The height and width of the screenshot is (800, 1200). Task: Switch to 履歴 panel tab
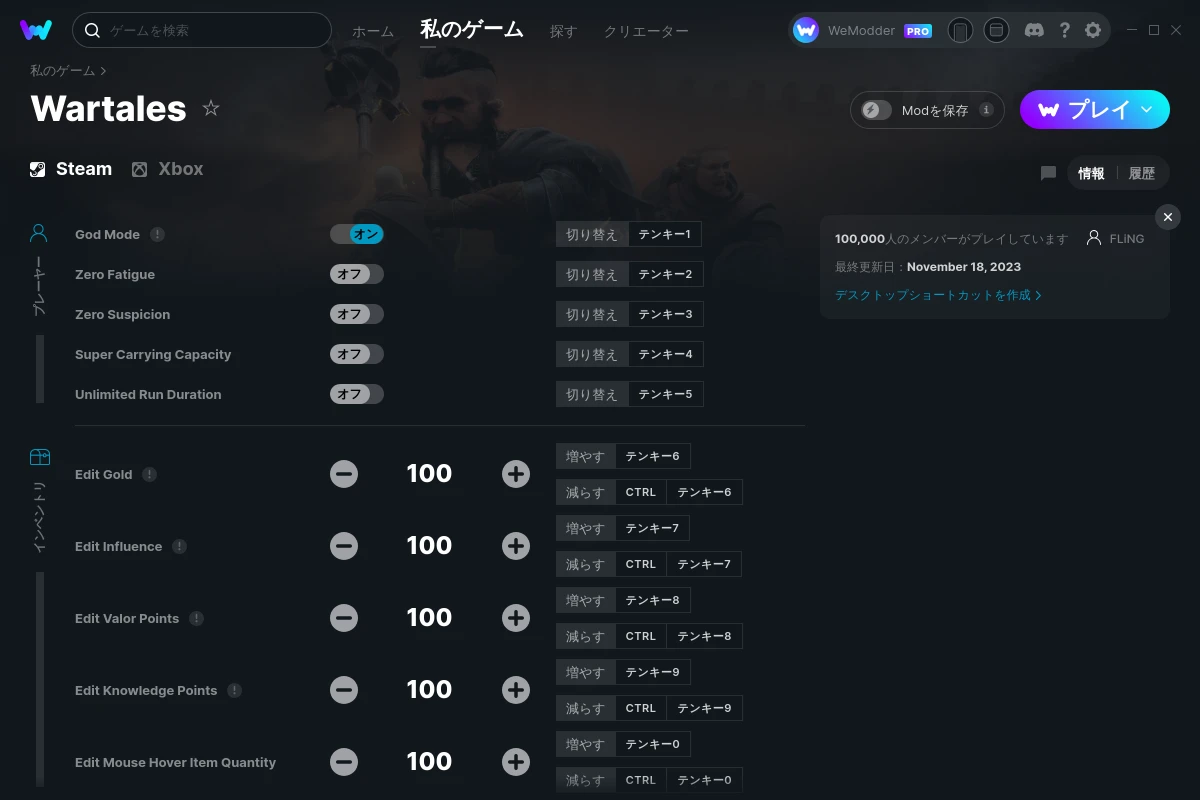[x=1142, y=173]
